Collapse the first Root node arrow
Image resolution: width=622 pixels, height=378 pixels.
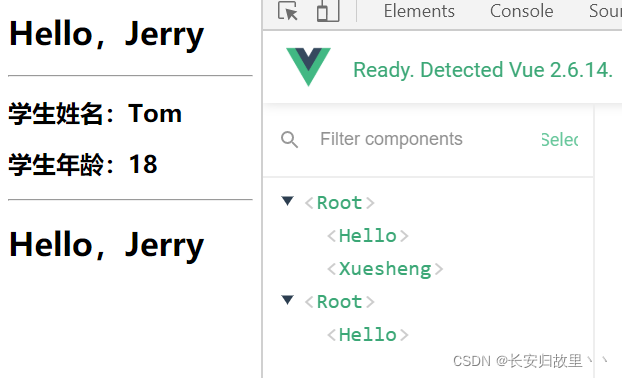coord(288,201)
